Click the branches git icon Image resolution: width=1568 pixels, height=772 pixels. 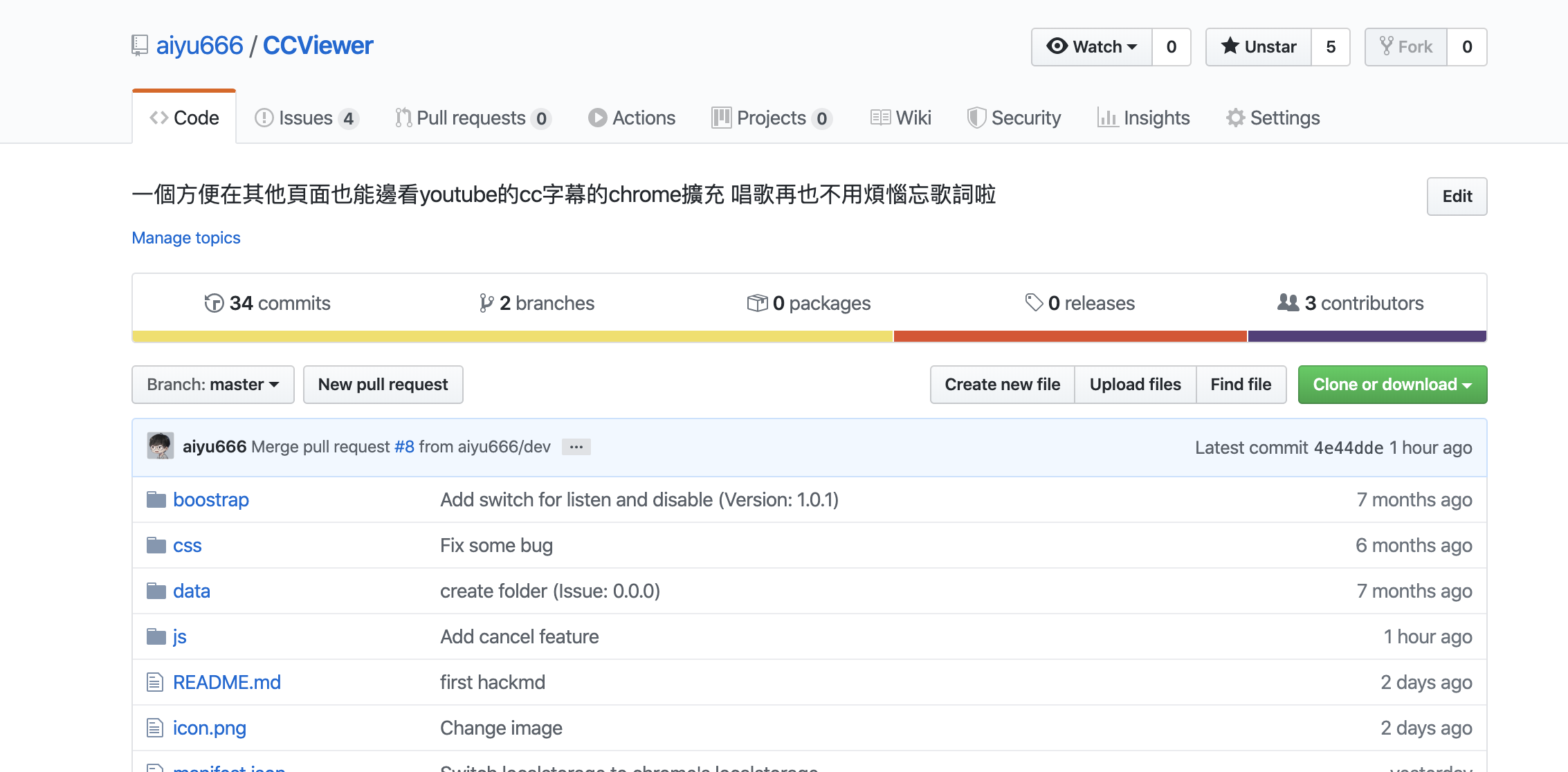click(x=486, y=303)
